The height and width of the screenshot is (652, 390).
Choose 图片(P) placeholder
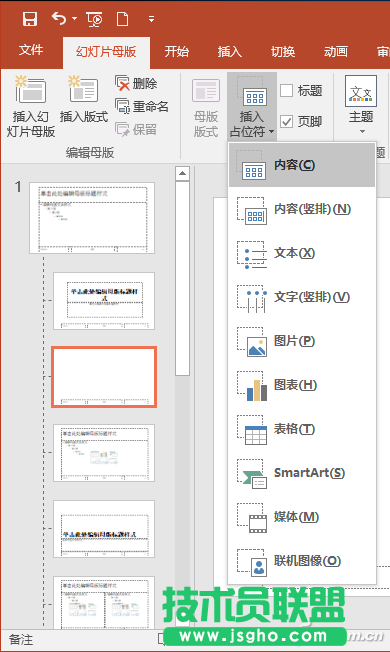point(302,341)
